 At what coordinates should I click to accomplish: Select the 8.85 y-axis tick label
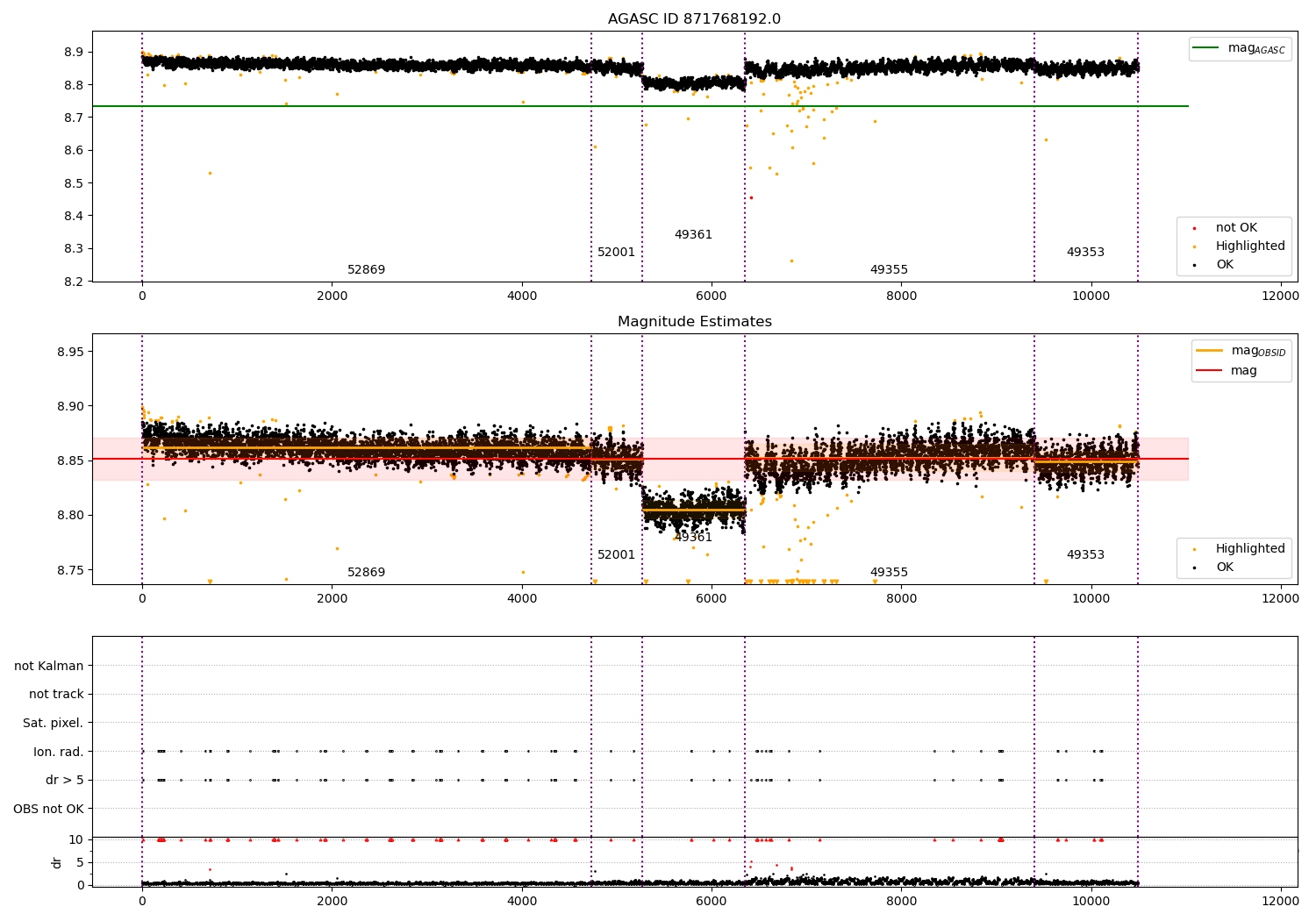tap(69, 460)
